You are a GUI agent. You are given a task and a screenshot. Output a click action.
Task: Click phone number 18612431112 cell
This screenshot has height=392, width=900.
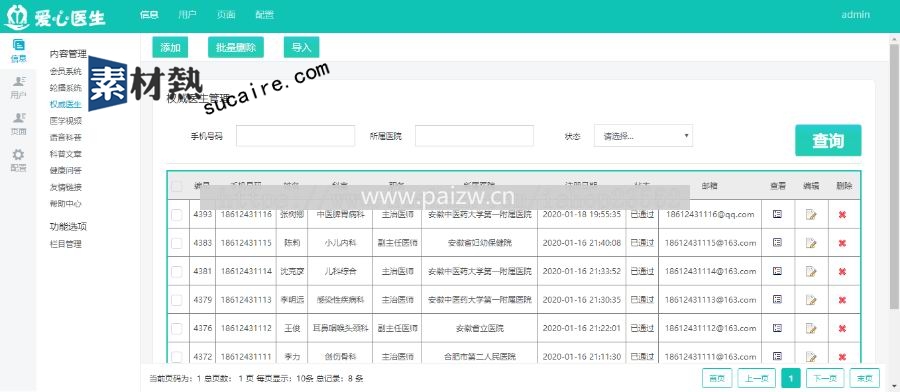tap(246, 329)
